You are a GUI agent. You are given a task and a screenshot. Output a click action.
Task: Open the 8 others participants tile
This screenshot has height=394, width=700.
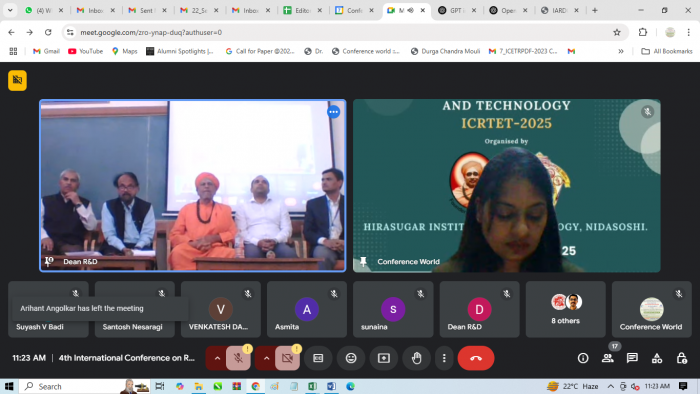pos(565,309)
